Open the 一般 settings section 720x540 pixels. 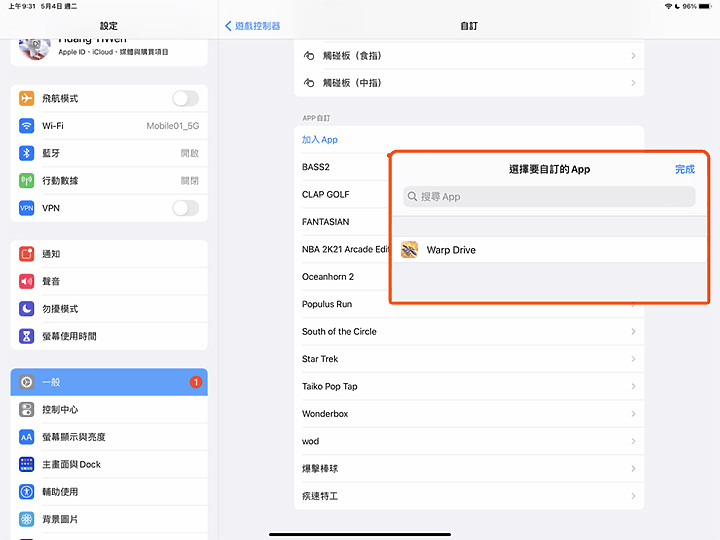pos(109,382)
